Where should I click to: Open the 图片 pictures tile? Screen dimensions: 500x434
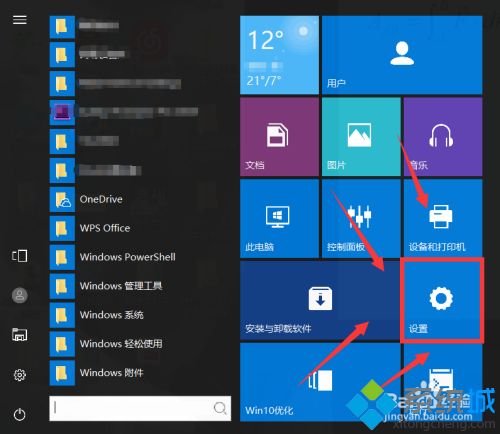tap(361, 137)
